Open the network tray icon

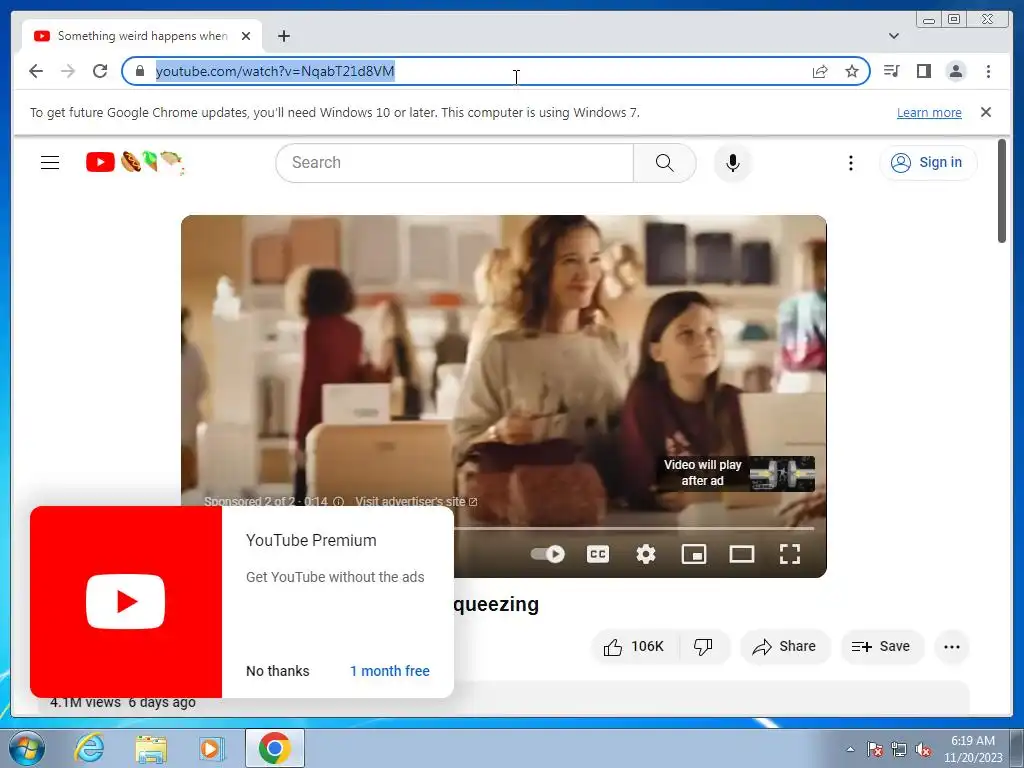(899, 749)
